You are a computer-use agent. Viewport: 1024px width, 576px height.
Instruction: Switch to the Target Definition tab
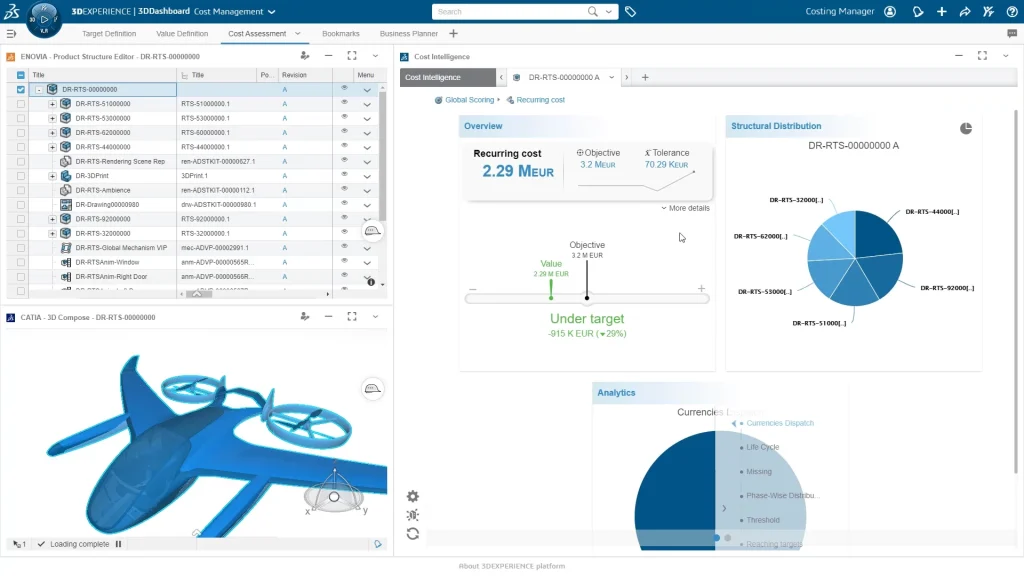109,34
